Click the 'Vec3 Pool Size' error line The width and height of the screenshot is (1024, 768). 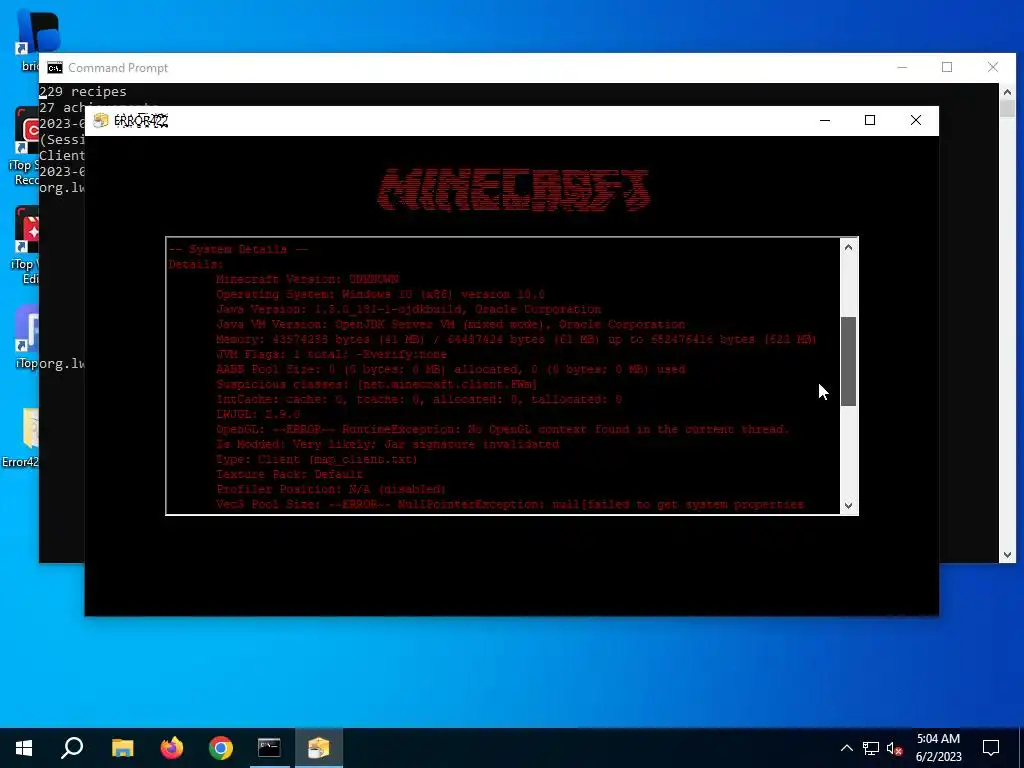[510, 505]
